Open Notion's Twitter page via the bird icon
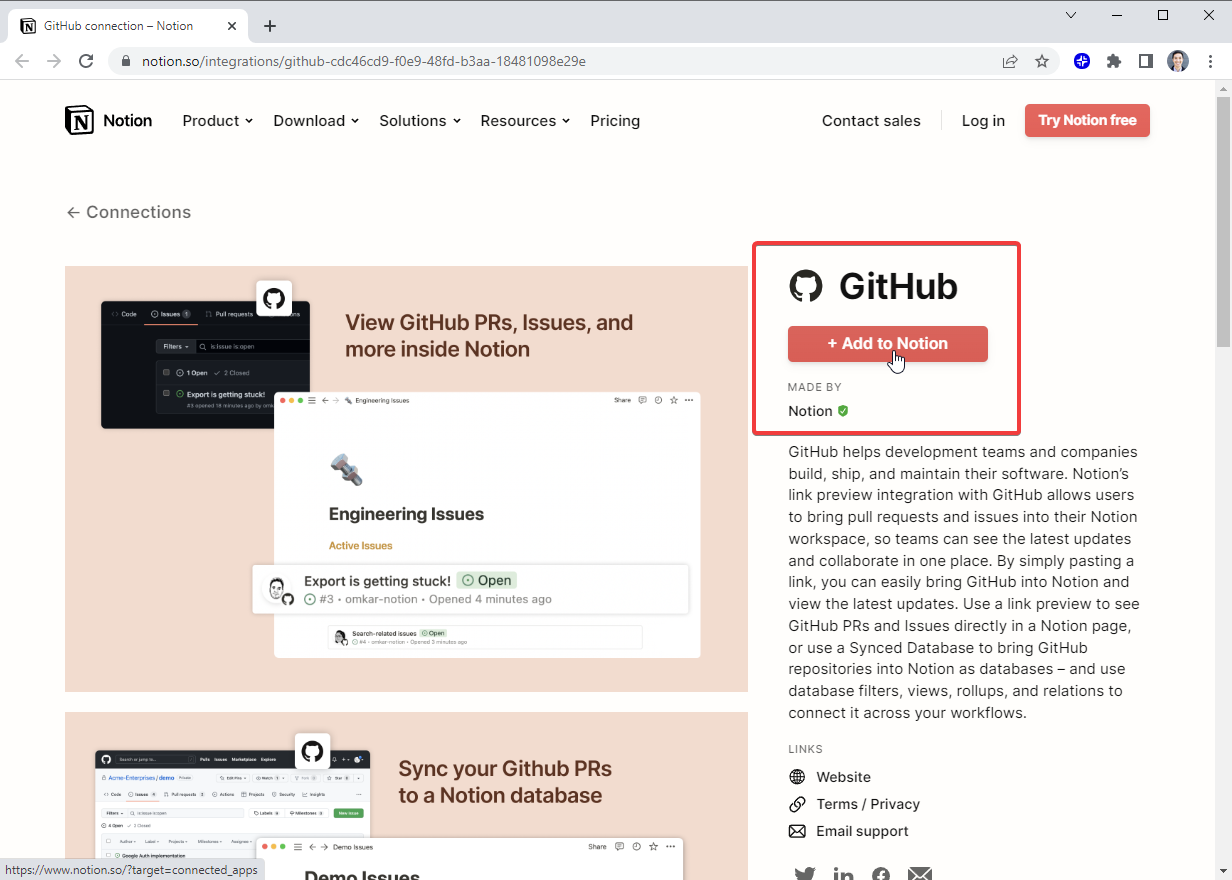The image size is (1232, 880). (805, 872)
